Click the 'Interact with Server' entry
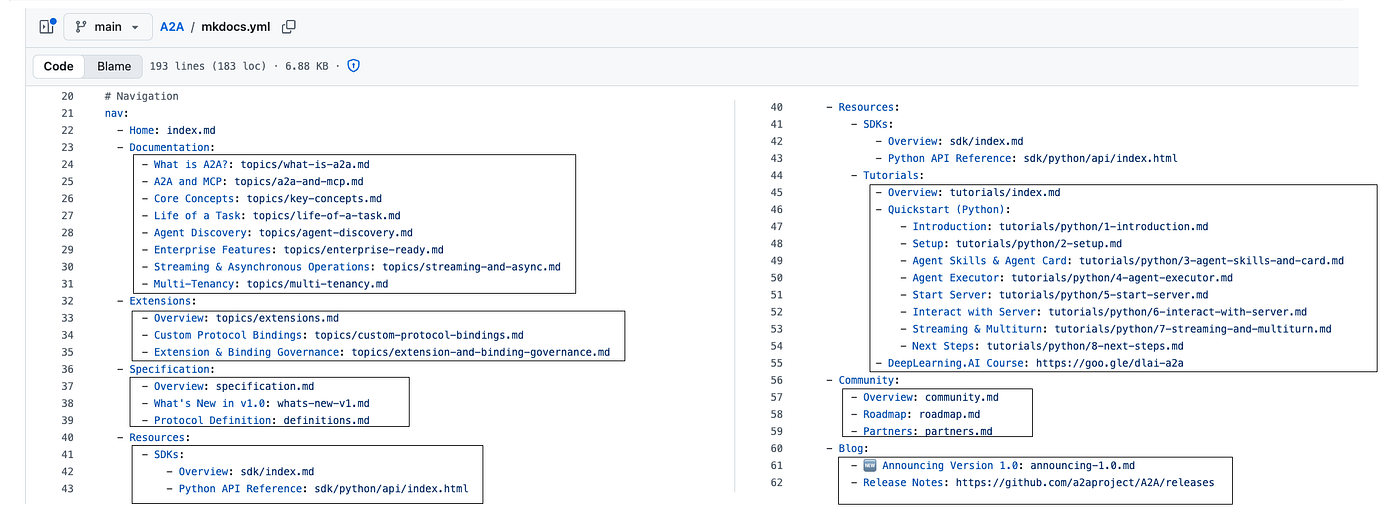 coord(1104,311)
